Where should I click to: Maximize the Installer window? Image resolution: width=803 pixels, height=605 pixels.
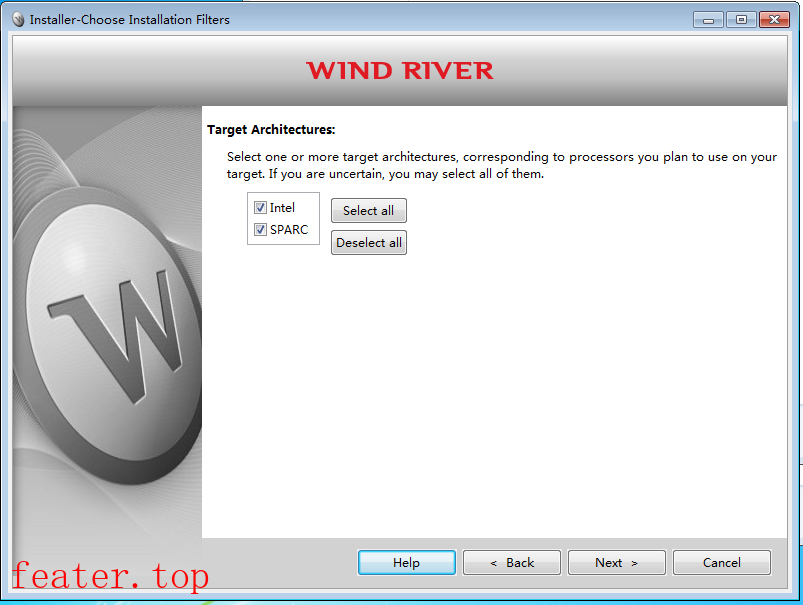pyautogui.click(x=741, y=20)
